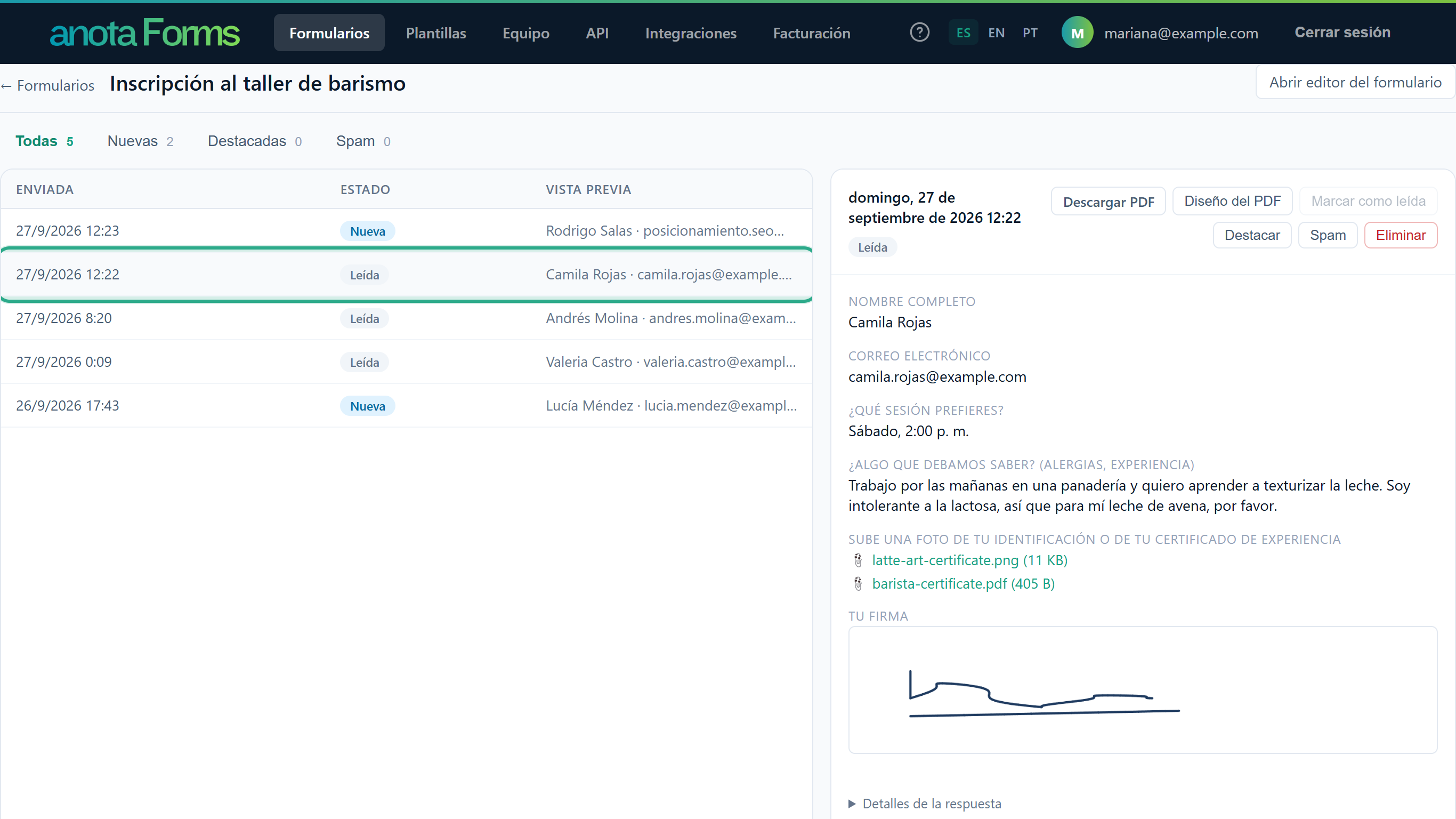
Task: Select the Lucía Méndez response row
Action: tap(407, 406)
